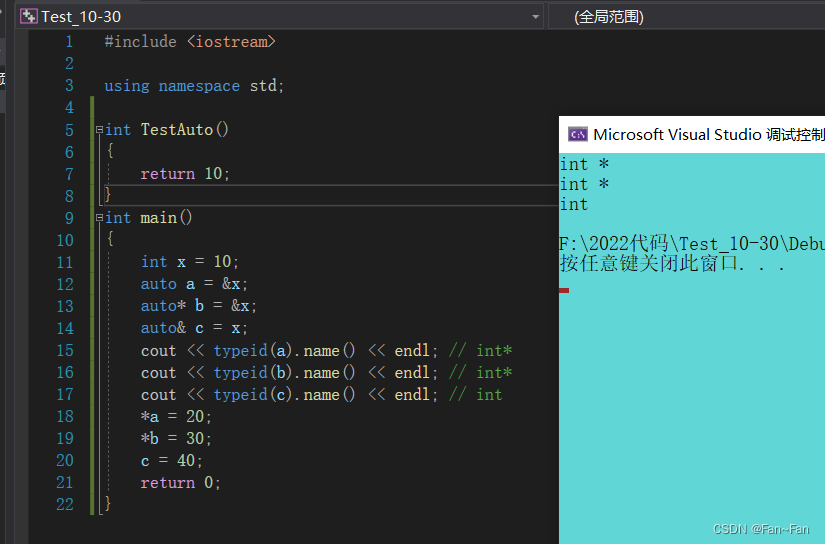Click the Test_10-30 project icon
Image resolution: width=825 pixels, height=544 pixels.
pyautogui.click(x=29, y=16)
